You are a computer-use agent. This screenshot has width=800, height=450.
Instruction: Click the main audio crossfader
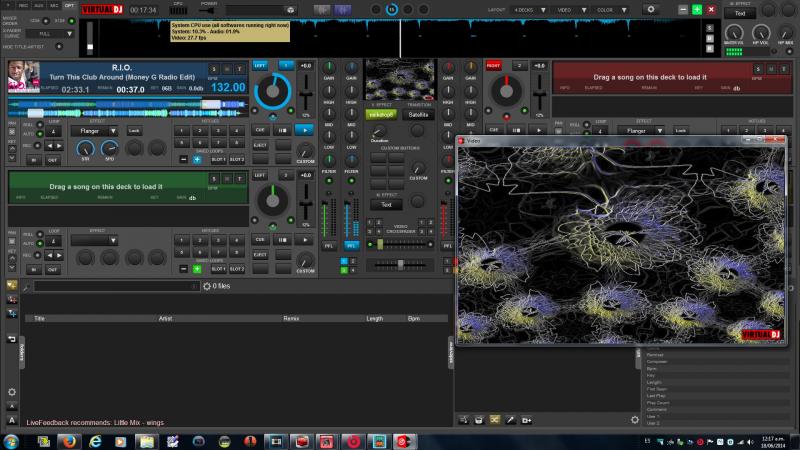(x=401, y=264)
